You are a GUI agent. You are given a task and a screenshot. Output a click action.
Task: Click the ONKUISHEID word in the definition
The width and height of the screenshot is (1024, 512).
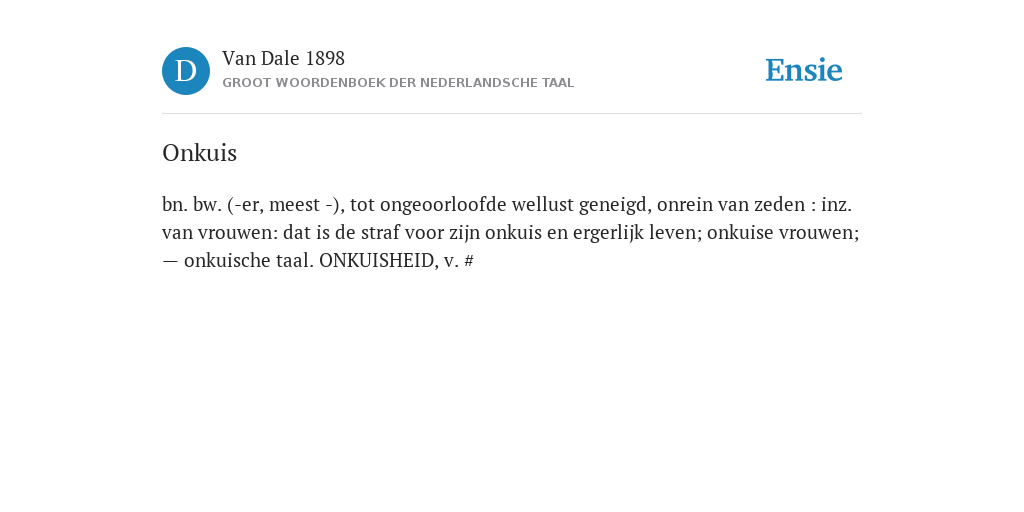pyautogui.click(x=376, y=261)
